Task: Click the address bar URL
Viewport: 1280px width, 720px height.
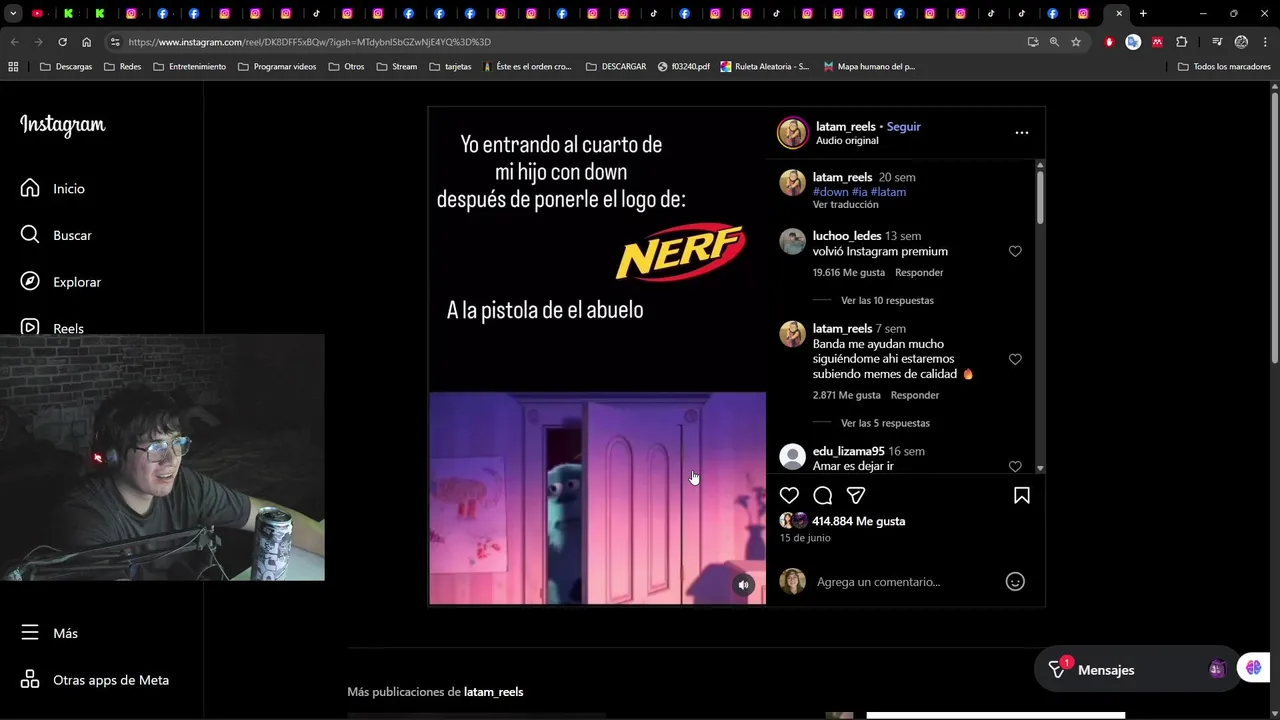Action: pos(310,42)
